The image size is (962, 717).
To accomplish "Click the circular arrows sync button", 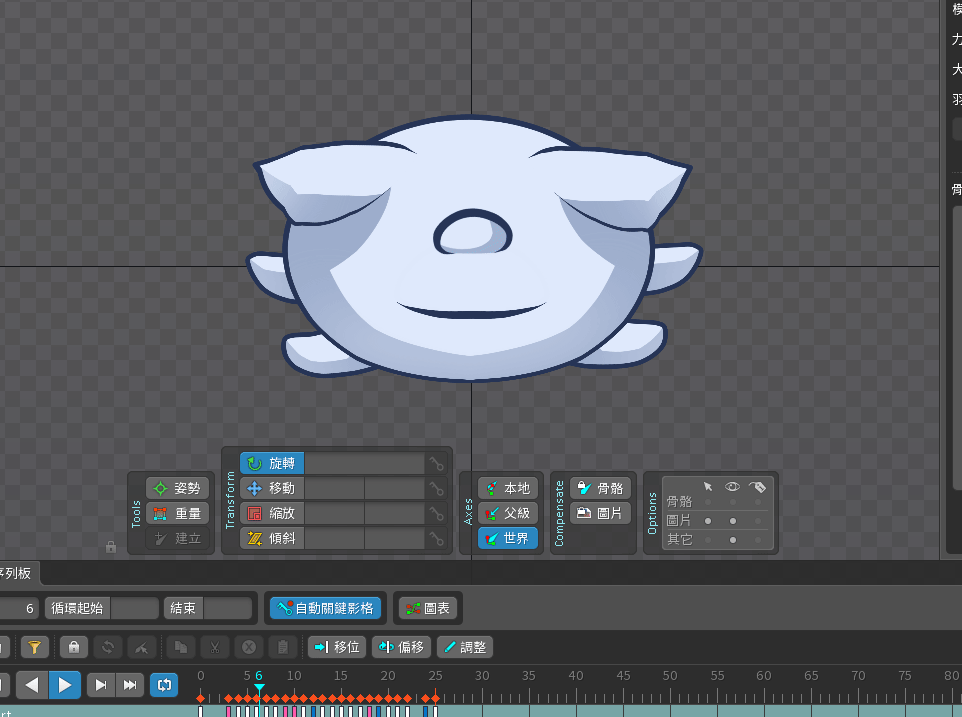I will point(108,647).
